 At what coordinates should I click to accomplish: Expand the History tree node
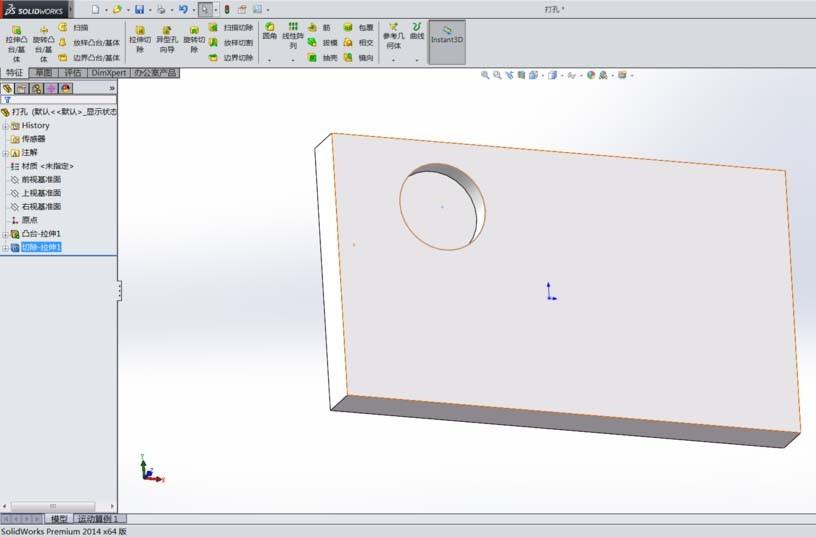click(5, 126)
